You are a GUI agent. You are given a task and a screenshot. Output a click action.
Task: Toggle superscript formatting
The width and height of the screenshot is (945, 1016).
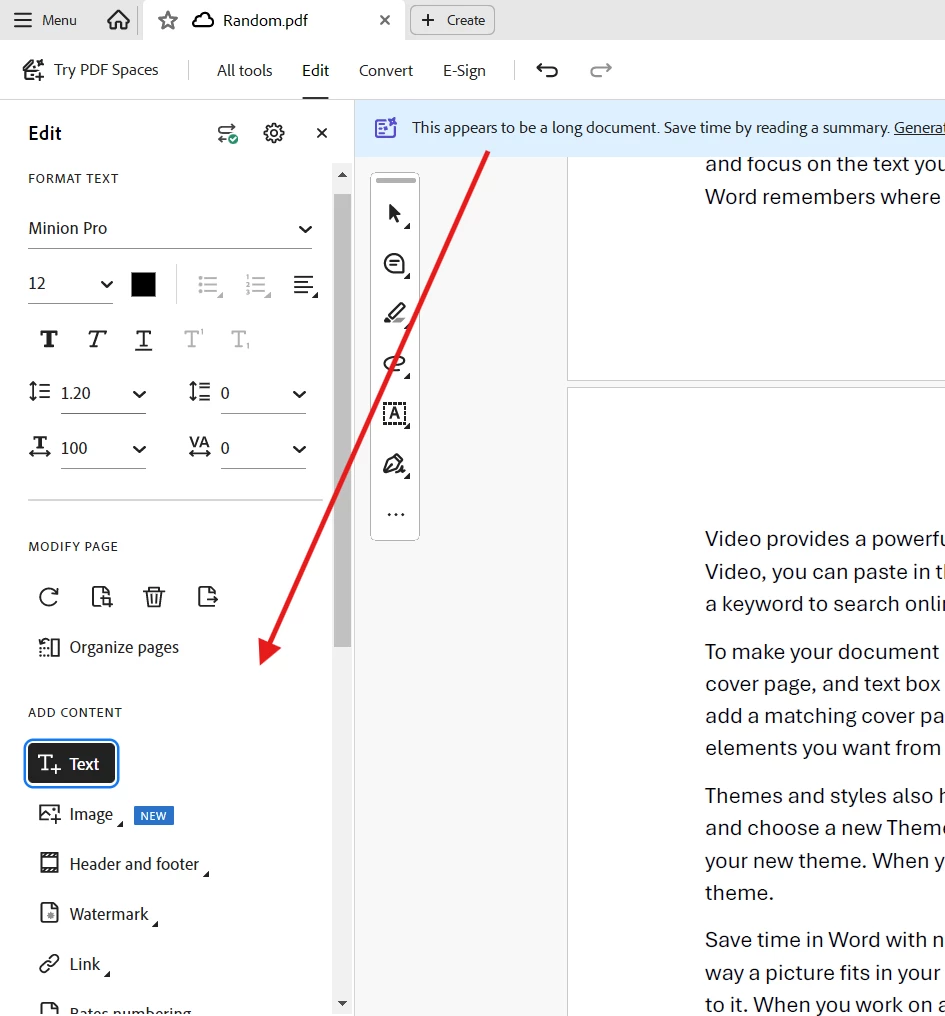coord(193,339)
